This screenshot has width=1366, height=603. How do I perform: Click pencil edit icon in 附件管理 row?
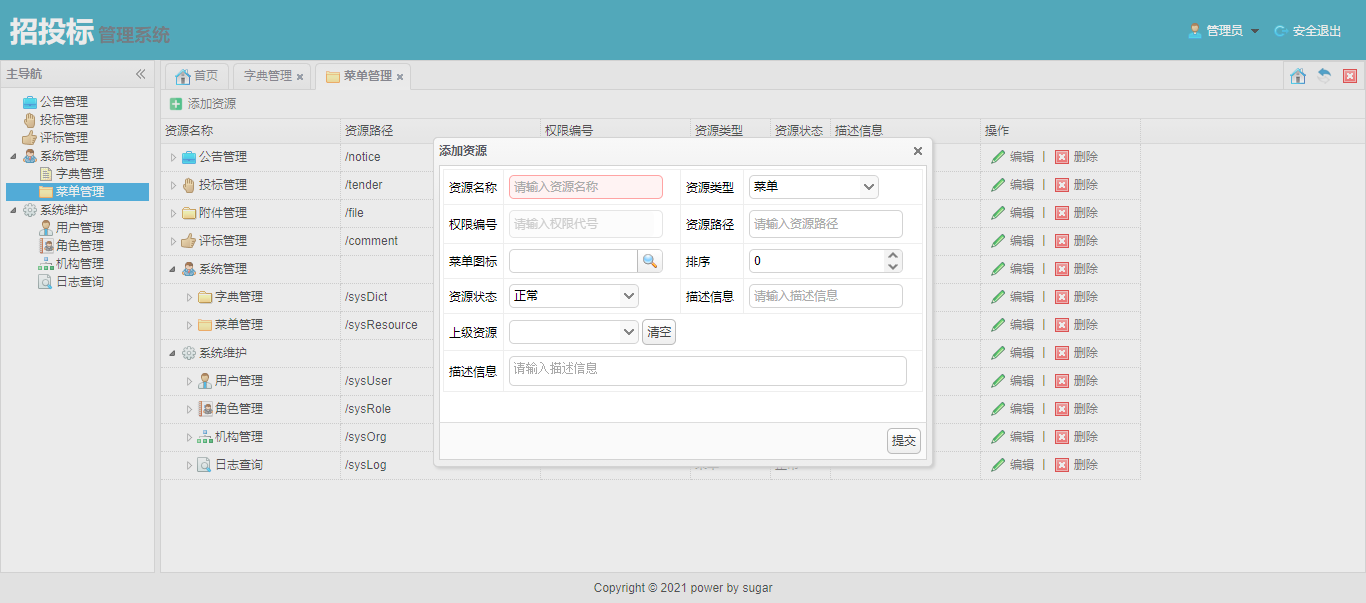(998, 213)
